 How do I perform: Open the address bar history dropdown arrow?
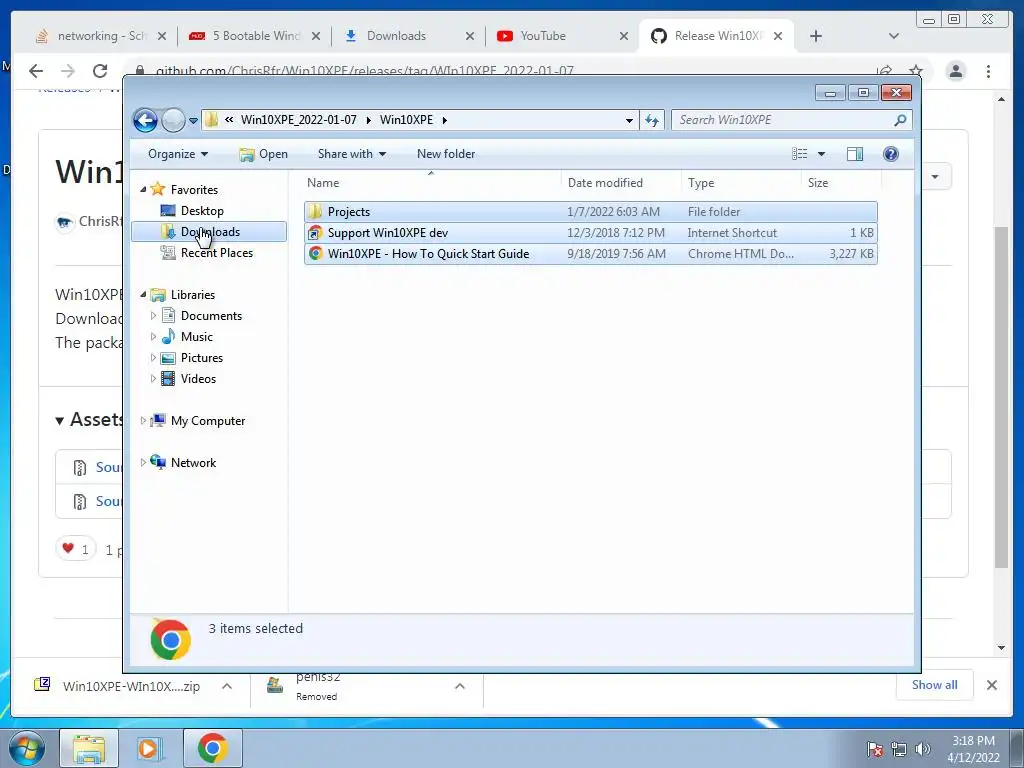tap(629, 121)
